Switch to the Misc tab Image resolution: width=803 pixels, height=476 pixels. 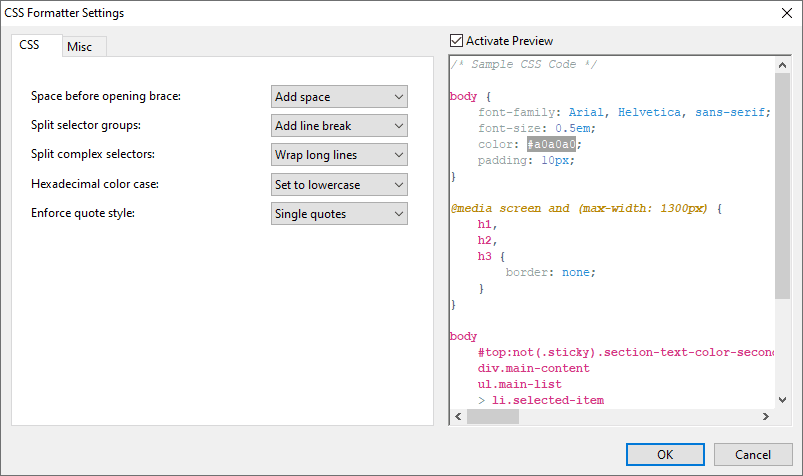pyautogui.click(x=79, y=47)
